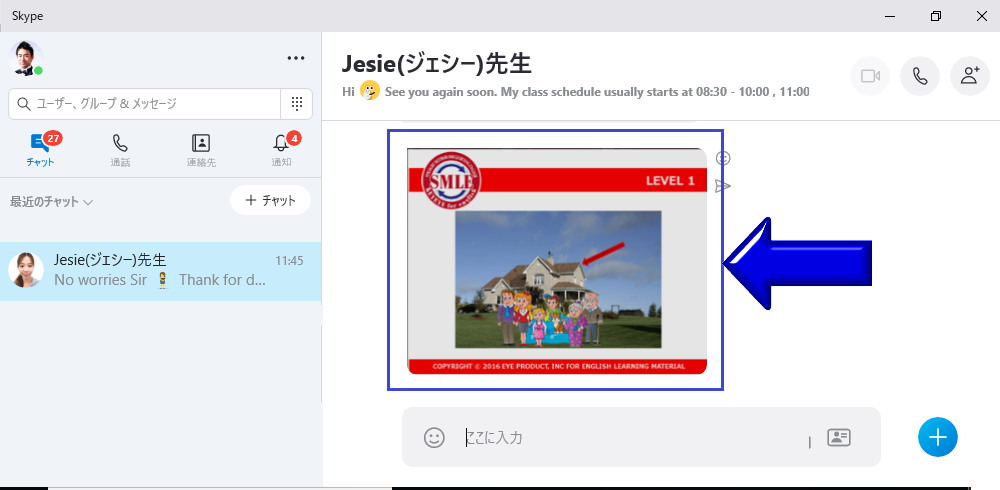Image resolution: width=1000 pixels, height=490 pixels.
Task: Switch to the 通話 calls tab
Action: coord(120,150)
